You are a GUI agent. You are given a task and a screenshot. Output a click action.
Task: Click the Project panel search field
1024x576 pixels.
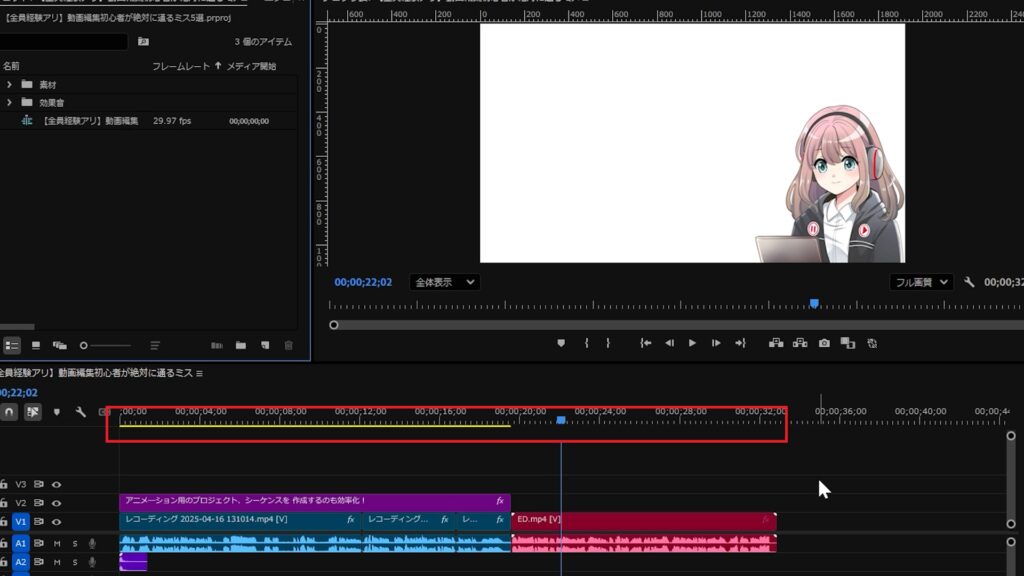(x=63, y=42)
